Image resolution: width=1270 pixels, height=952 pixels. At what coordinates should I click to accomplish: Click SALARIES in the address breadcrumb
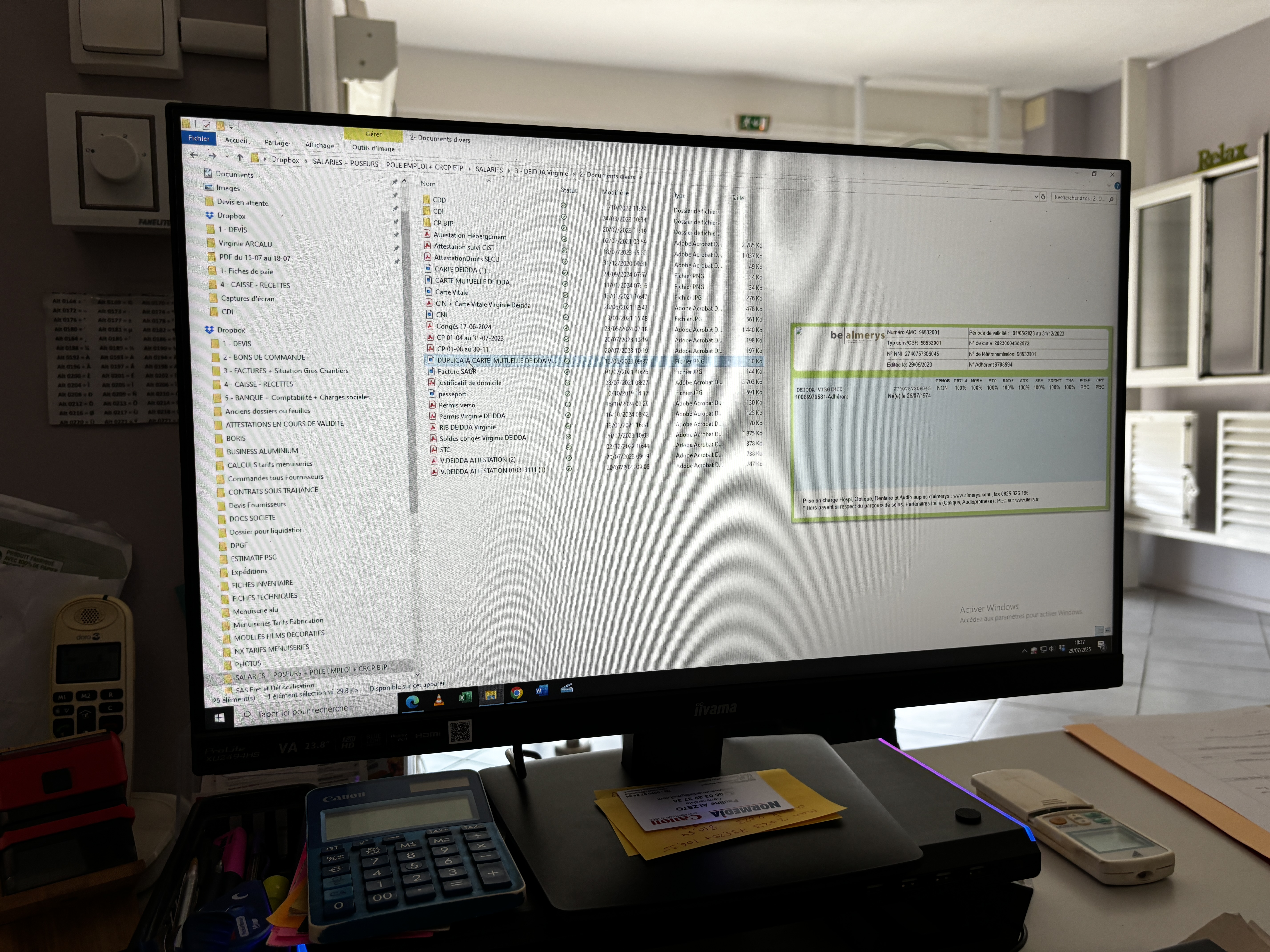489,169
